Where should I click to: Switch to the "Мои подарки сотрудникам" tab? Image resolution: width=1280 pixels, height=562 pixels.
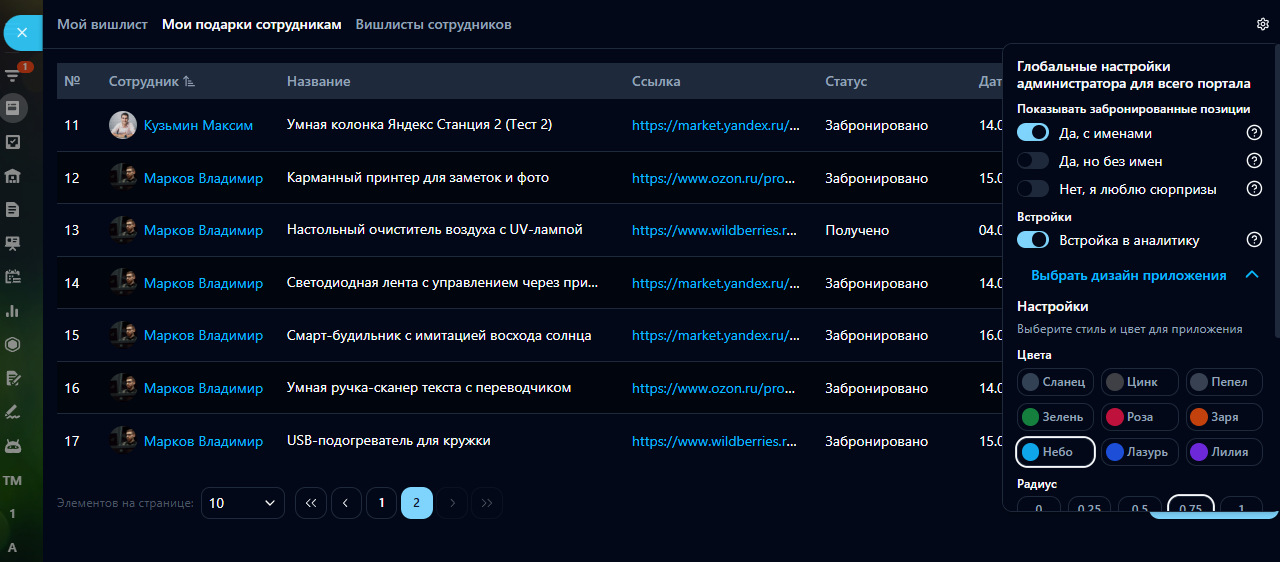click(252, 24)
